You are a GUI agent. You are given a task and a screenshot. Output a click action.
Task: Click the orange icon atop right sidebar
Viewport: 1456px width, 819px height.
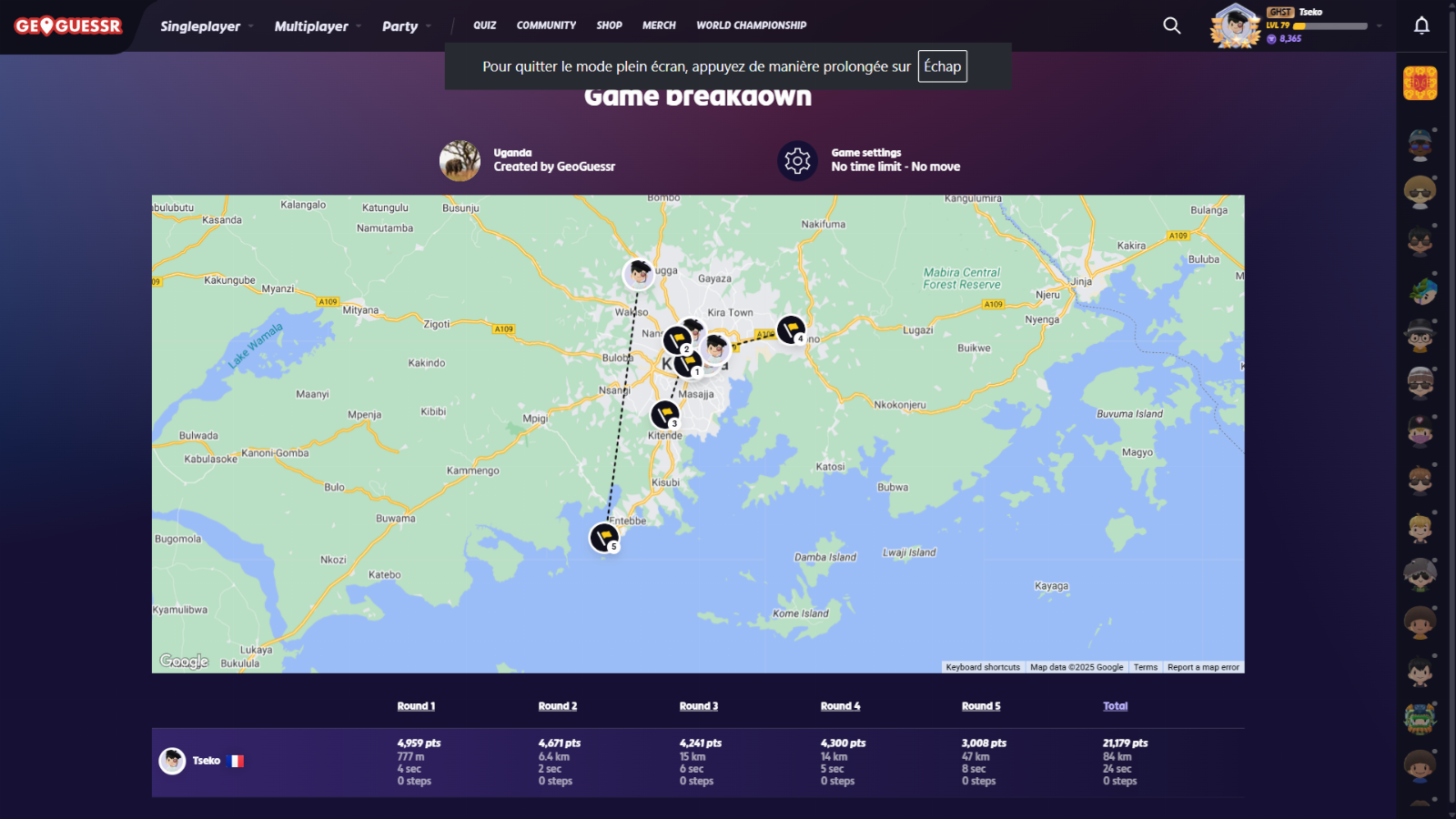point(1420,84)
